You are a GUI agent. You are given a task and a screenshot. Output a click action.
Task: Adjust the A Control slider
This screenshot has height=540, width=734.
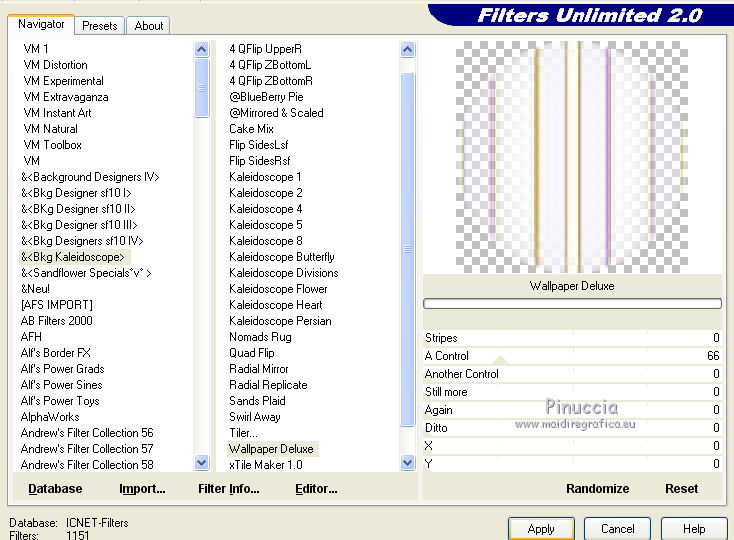[572, 356]
